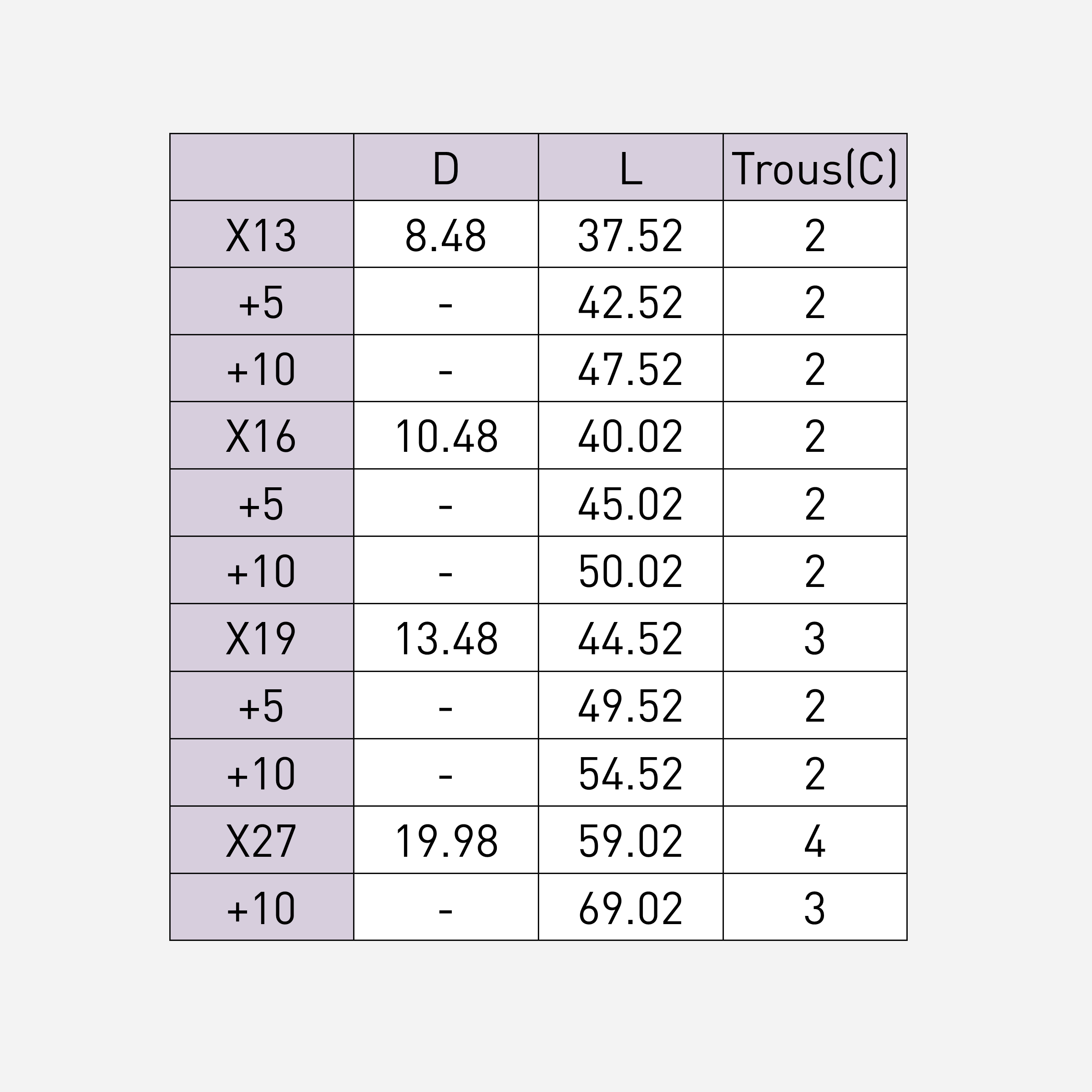The image size is (1092, 1092).
Task: Click the 8.48 diameter cell
Action: (445, 234)
